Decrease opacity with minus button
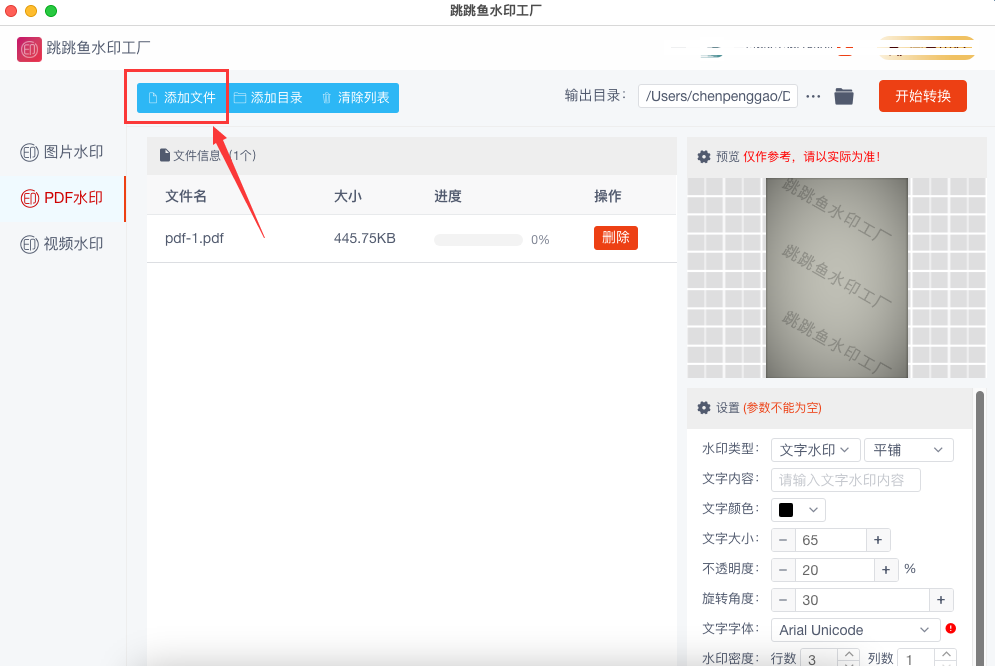The height and width of the screenshot is (666, 995). pos(782,570)
